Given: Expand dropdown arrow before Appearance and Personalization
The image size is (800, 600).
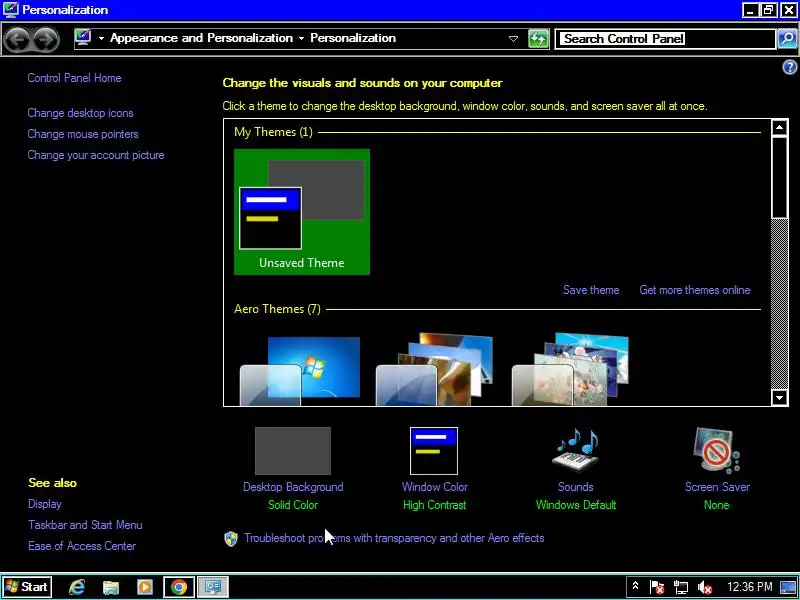Looking at the screenshot, I should click(x=101, y=38).
